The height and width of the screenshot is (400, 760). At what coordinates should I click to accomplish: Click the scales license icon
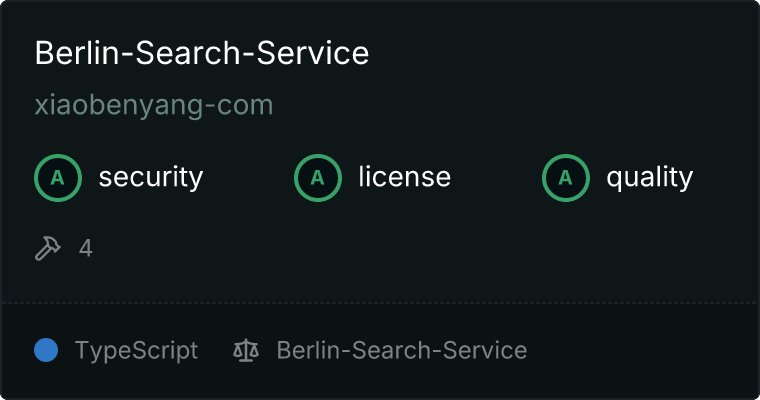click(246, 351)
